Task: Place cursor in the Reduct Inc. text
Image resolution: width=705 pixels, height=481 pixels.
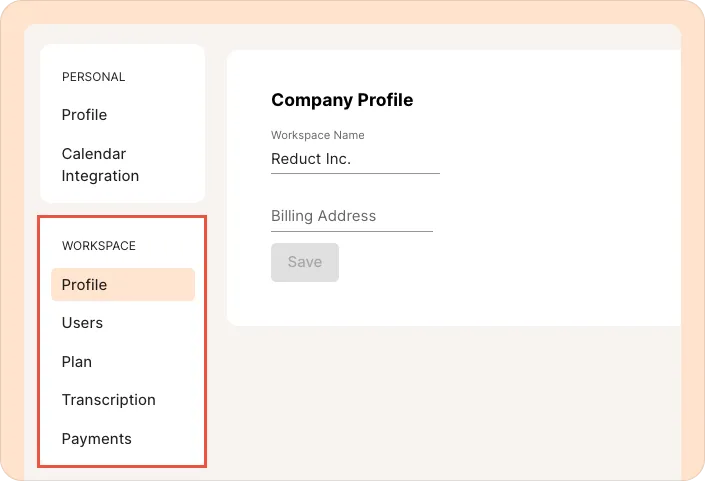Action: [x=311, y=159]
